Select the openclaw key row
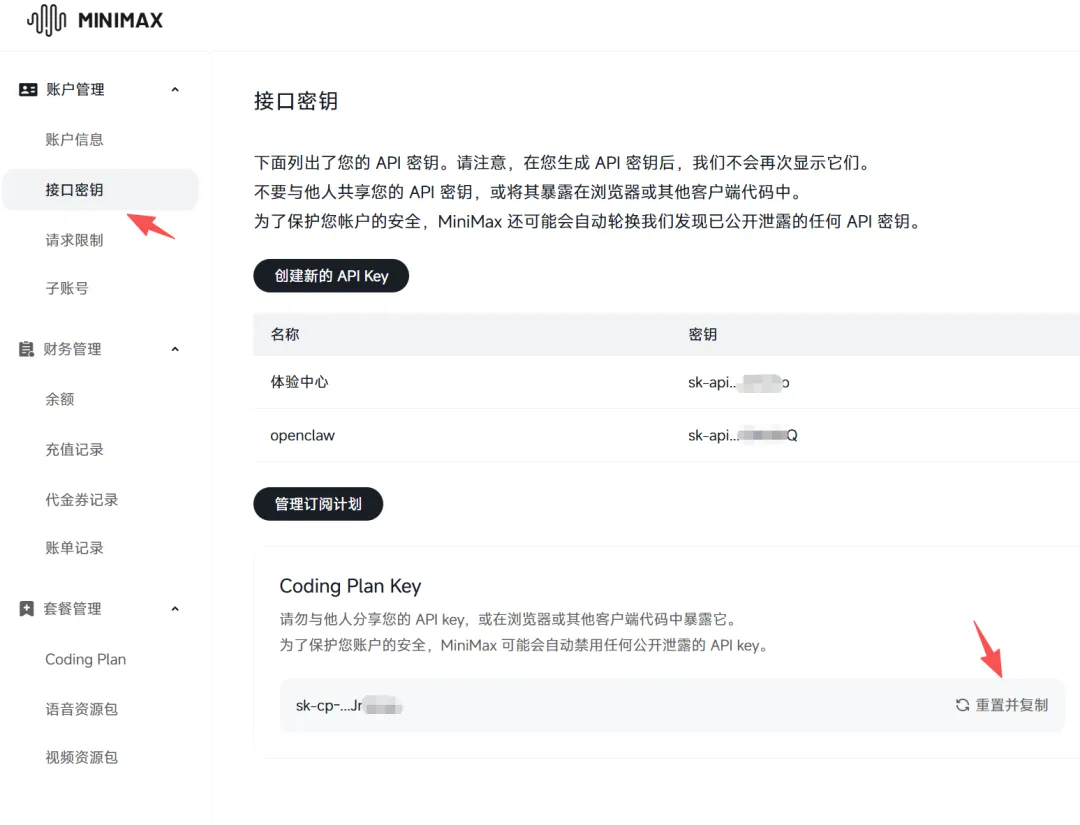 click(x=667, y=435)
